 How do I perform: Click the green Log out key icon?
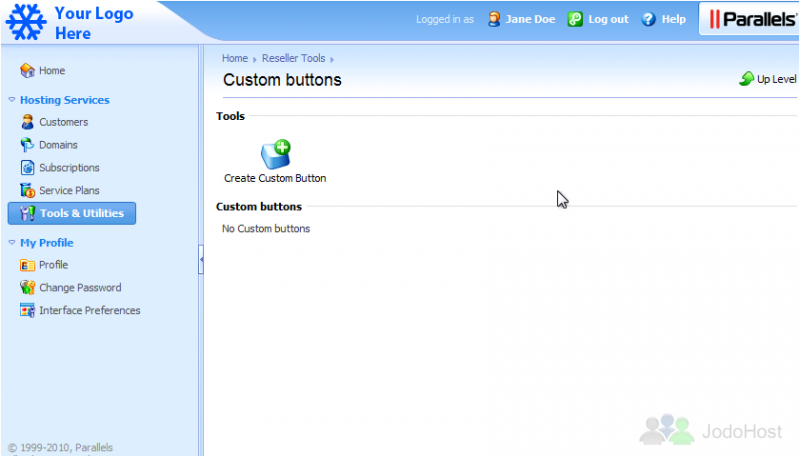click(575, 19)
